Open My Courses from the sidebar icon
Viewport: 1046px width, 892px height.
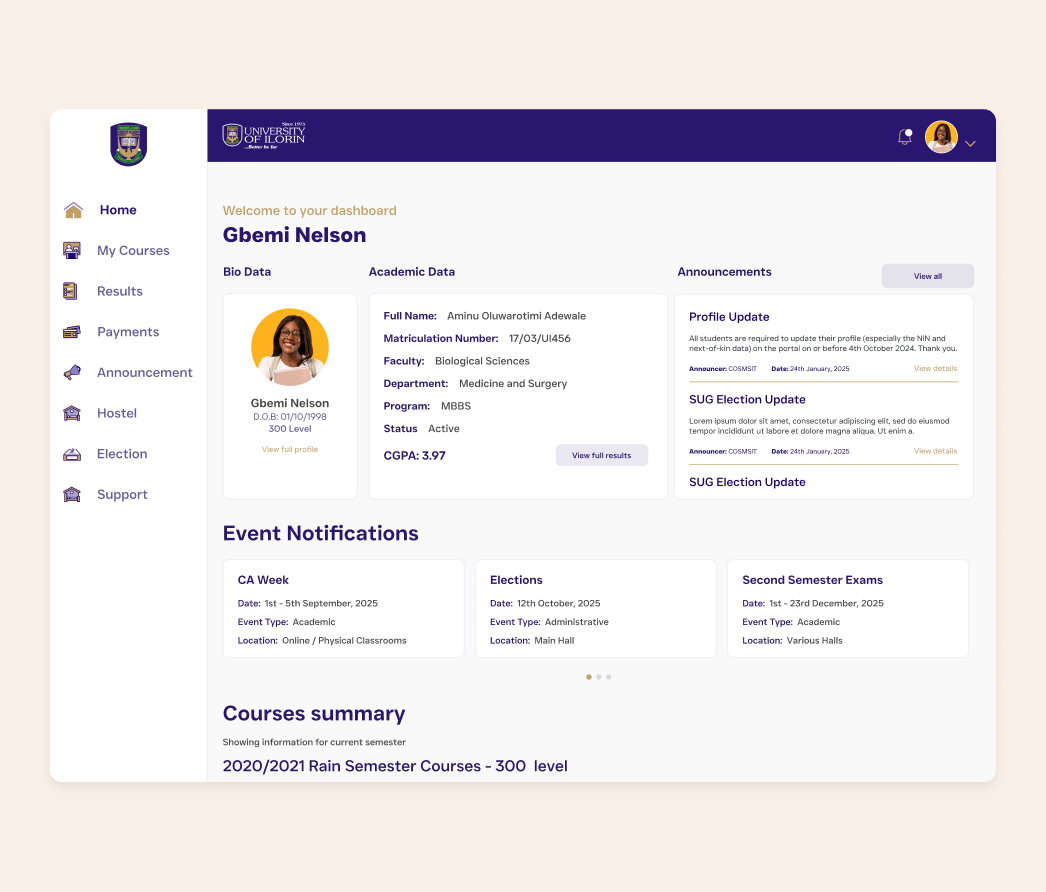click(73, 250)
